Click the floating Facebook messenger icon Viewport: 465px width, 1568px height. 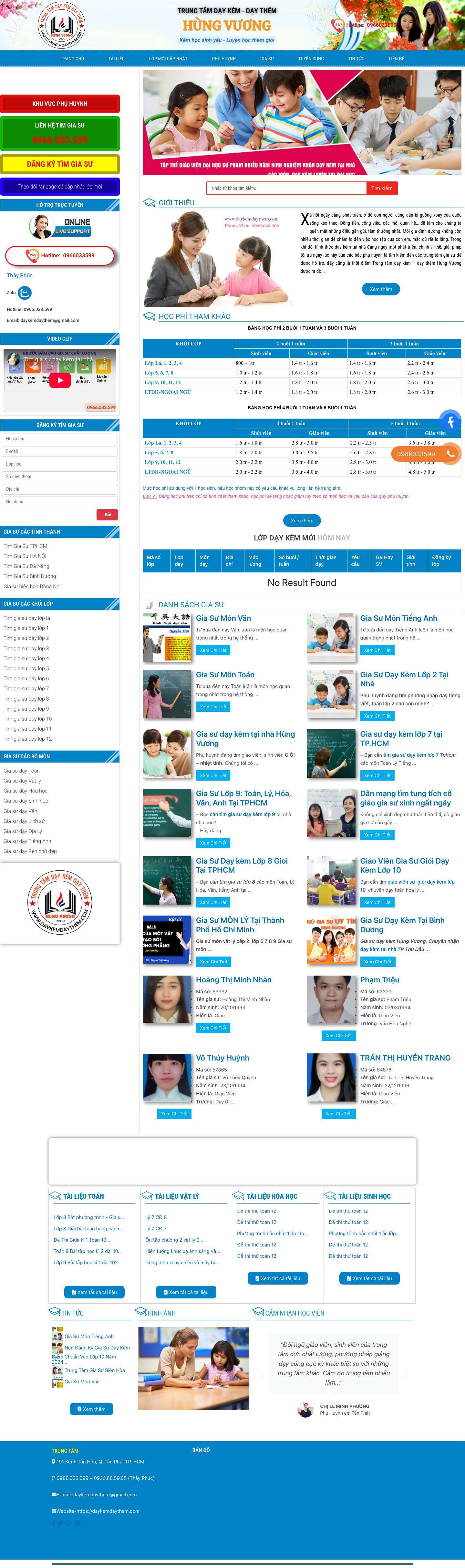tap(450, 421)
